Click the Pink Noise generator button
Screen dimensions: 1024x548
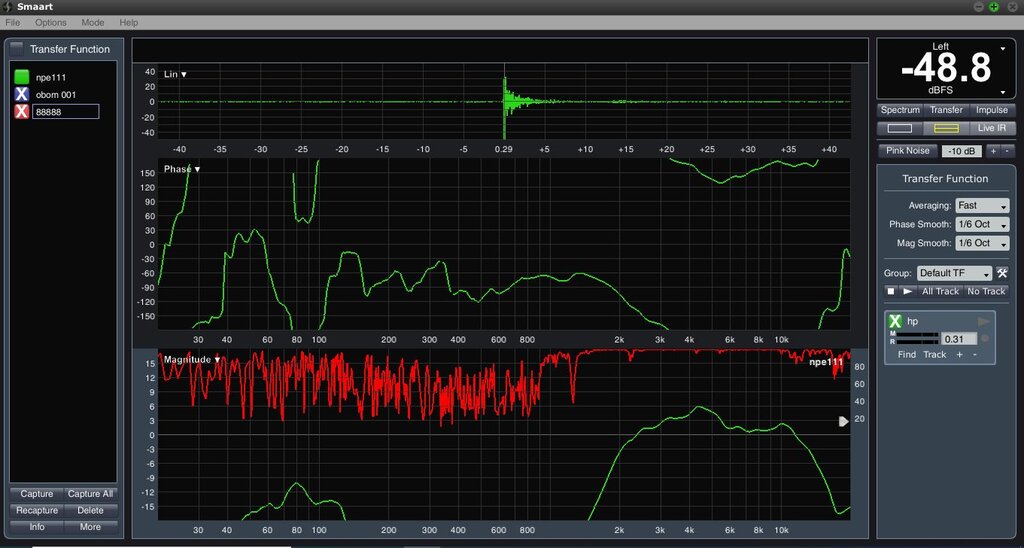click(x=908, y=151)
